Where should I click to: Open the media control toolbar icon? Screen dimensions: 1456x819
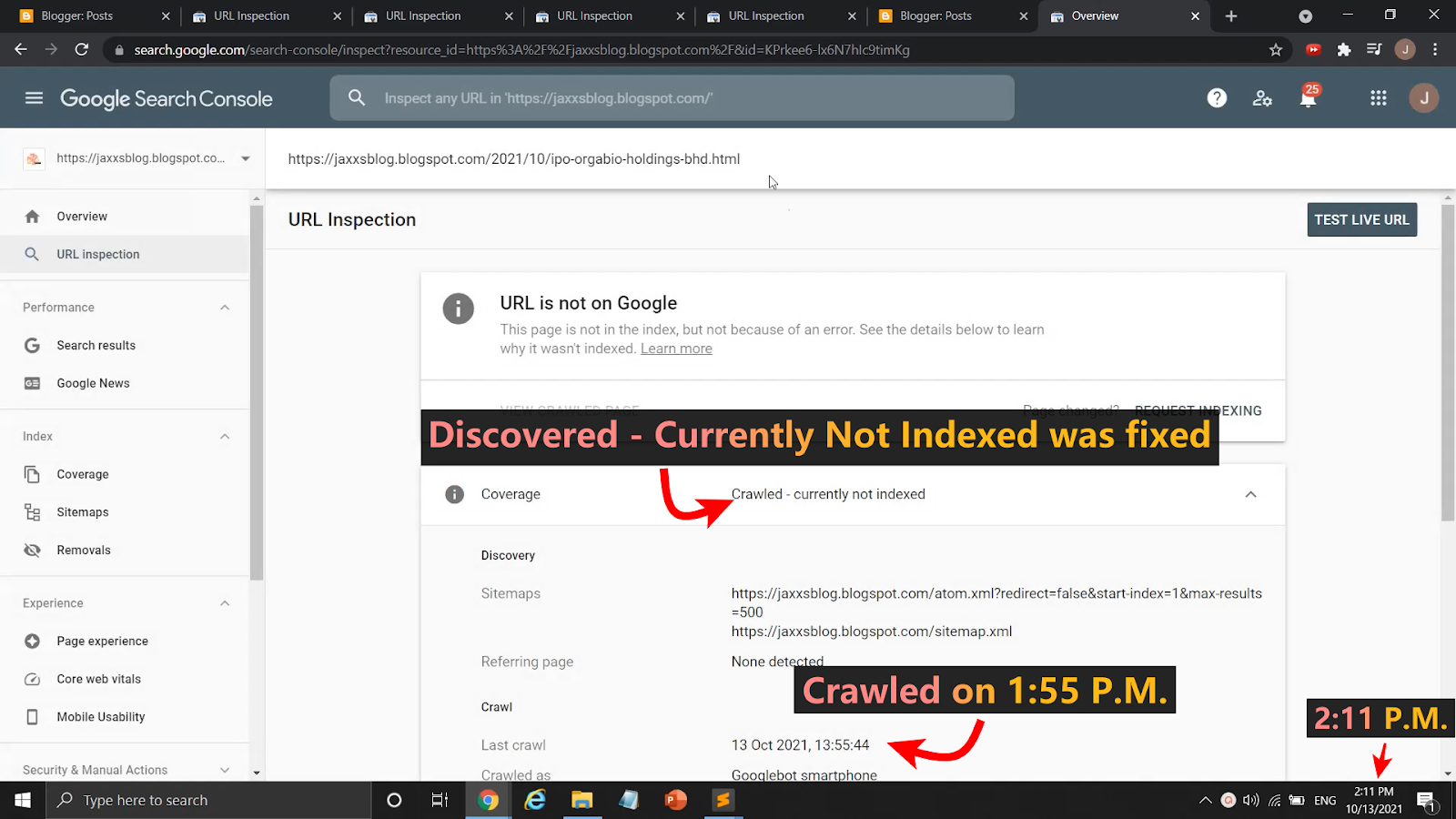(x=1374, y=50)
